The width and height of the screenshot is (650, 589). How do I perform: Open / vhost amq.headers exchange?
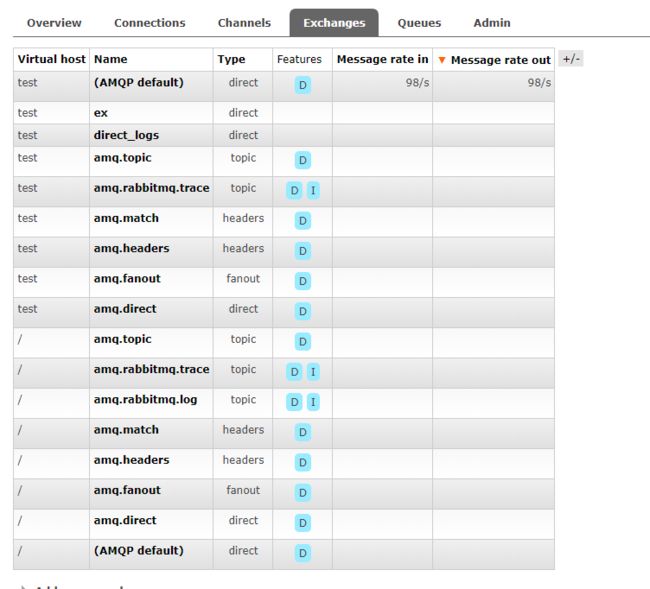pos(132,460)
